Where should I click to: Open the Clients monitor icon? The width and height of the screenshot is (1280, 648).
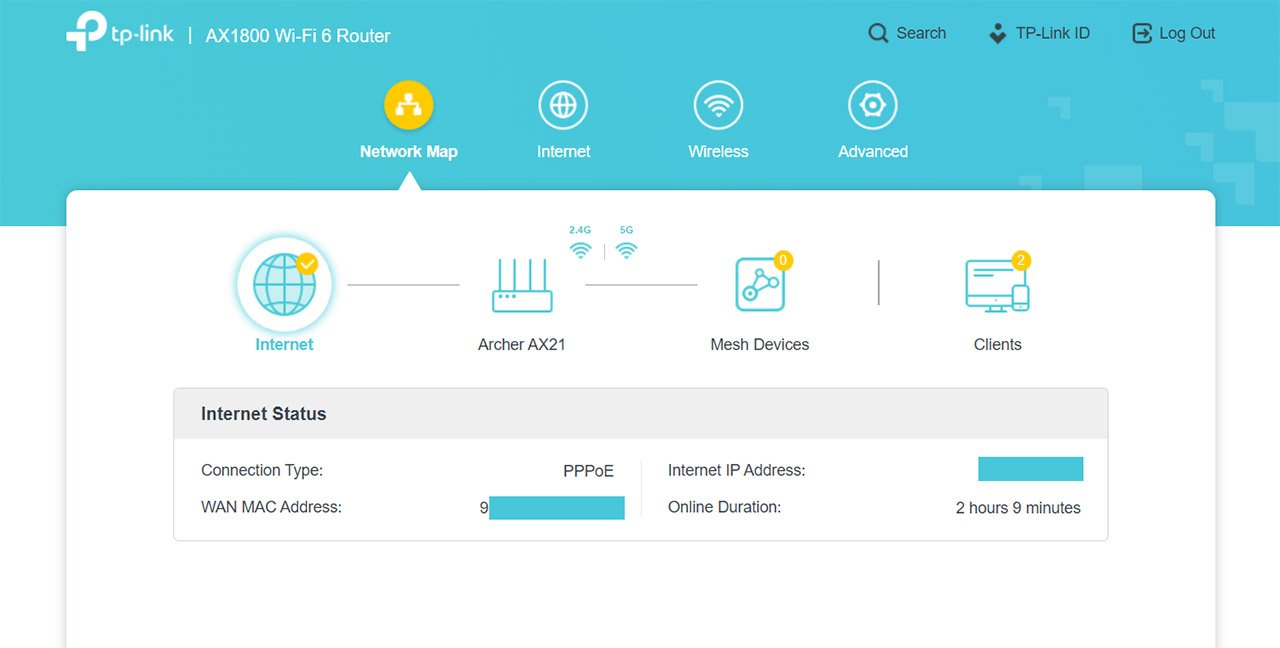point(996,286)
